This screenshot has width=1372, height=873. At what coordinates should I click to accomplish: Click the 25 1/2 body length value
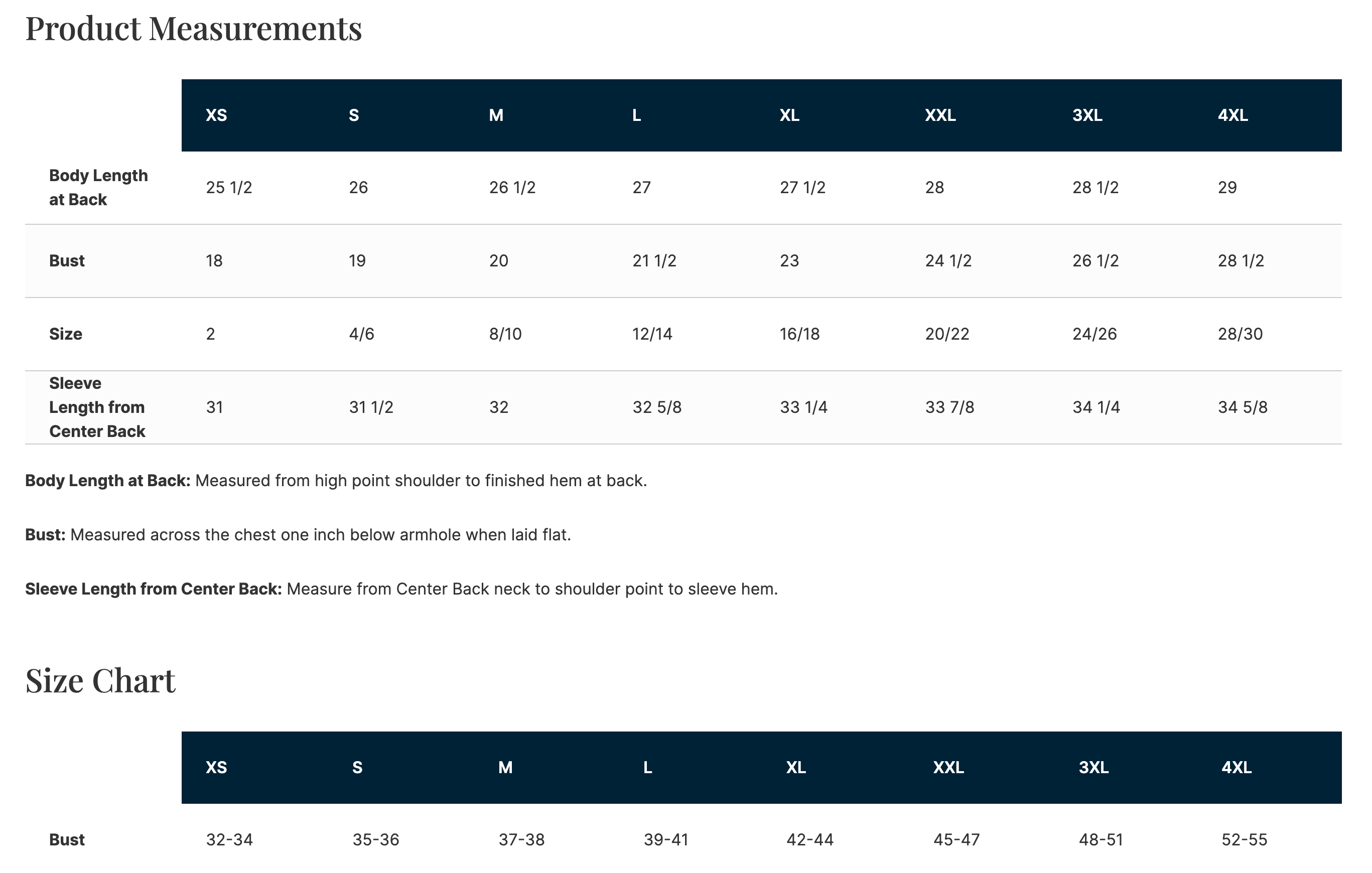click(229, 187)
